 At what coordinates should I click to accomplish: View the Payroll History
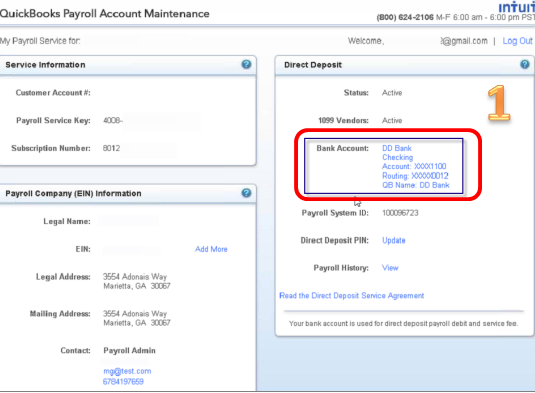point(390,268)
